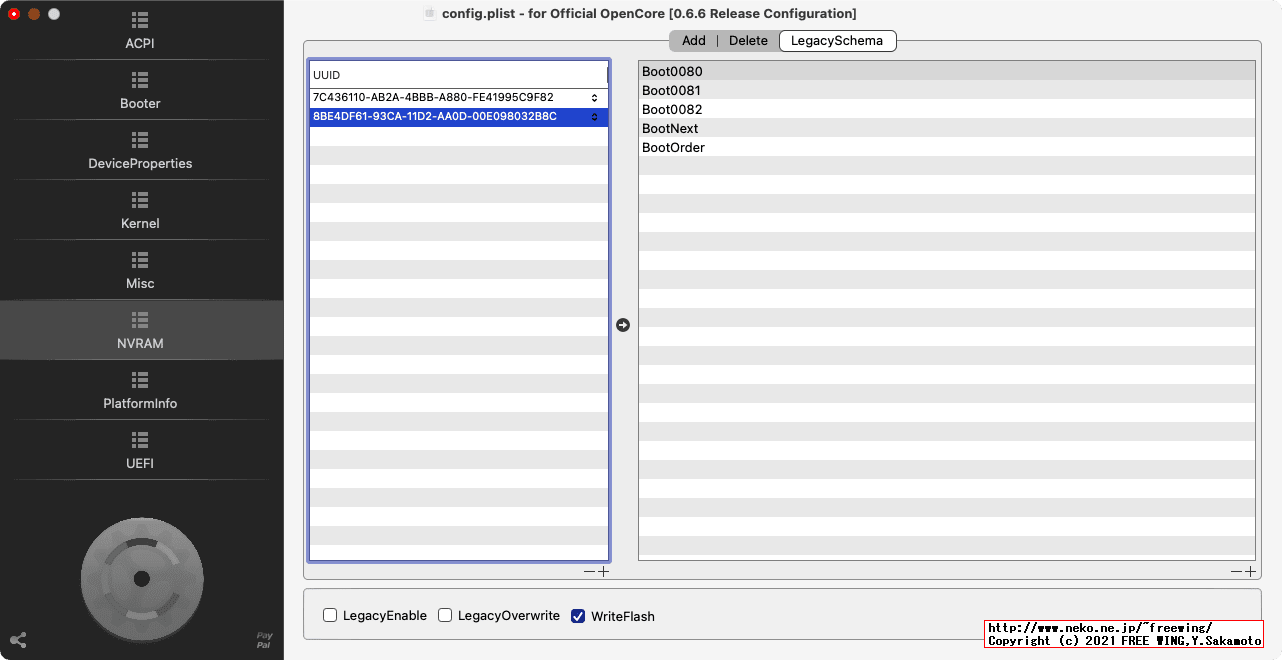Image resolution: width=1282 pixels, height=660 pixels.
Task: Click the Delete button above the lists
Action: tap(748, 41)
